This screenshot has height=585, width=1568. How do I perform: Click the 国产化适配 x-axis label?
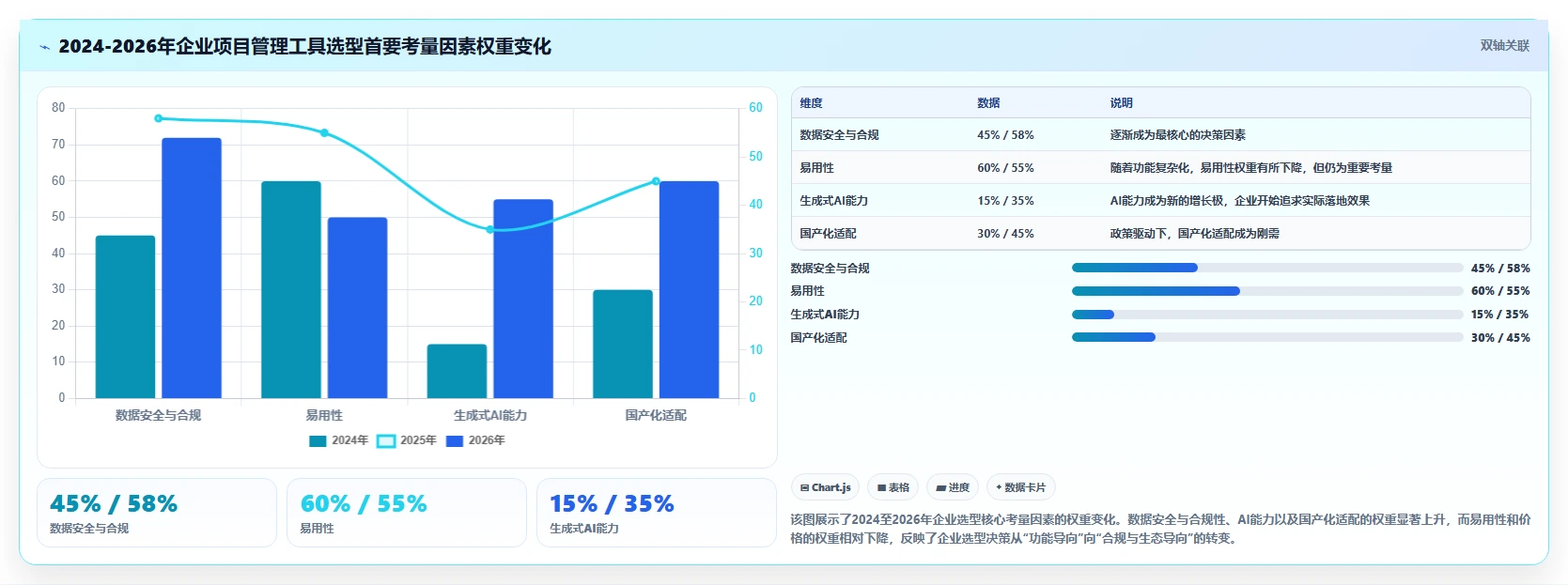[656, 415]
